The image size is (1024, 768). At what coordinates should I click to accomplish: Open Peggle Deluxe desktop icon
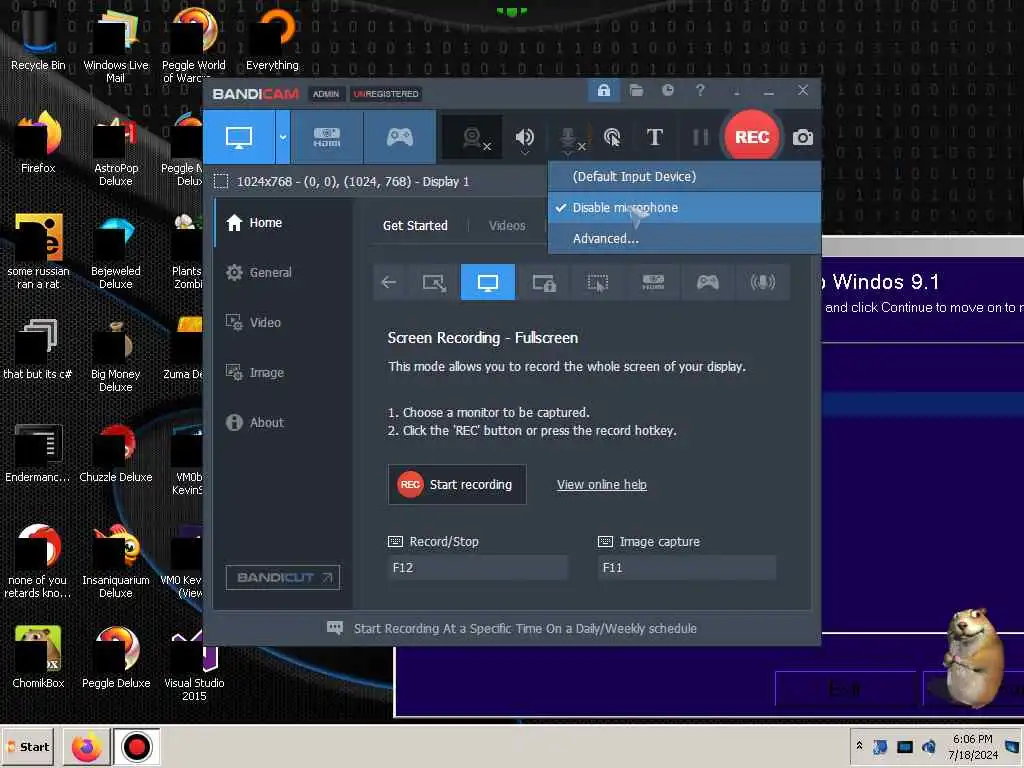(x=116, y=657)
